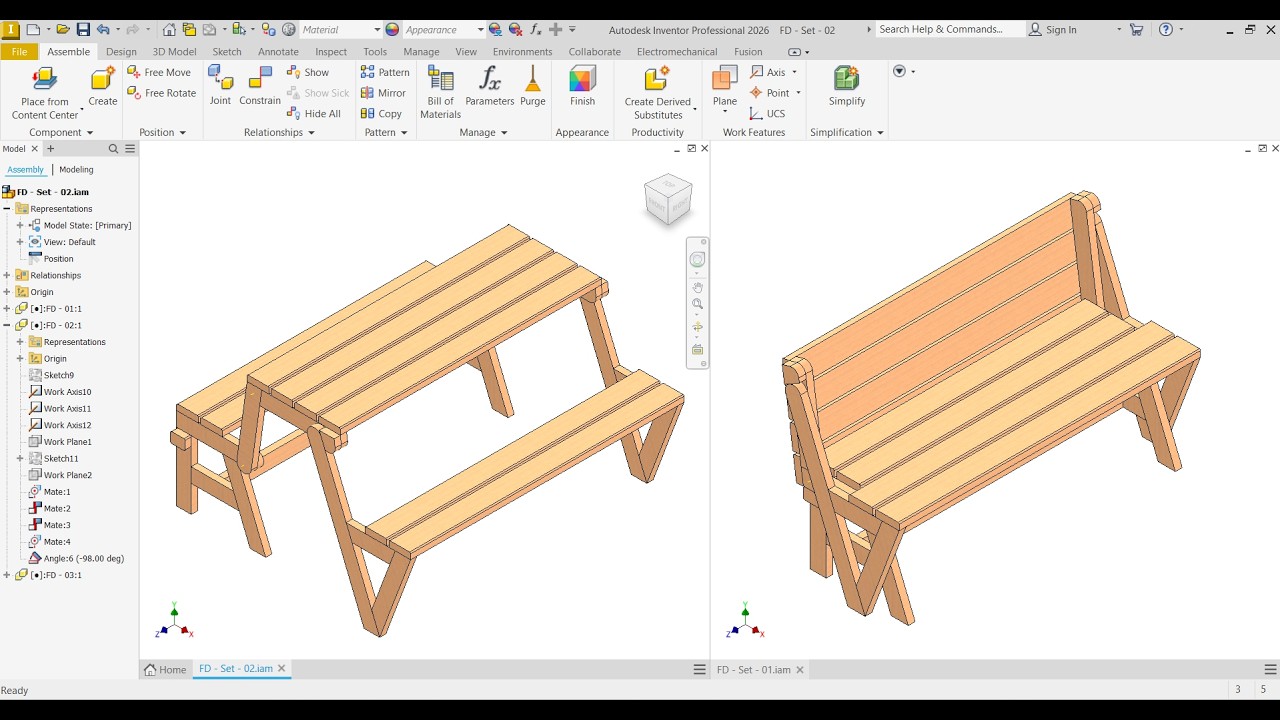The height and width of the screenshot is (720, 1280).
Task: Open the Inspect ribbon tab
Action: coord(331,52)
